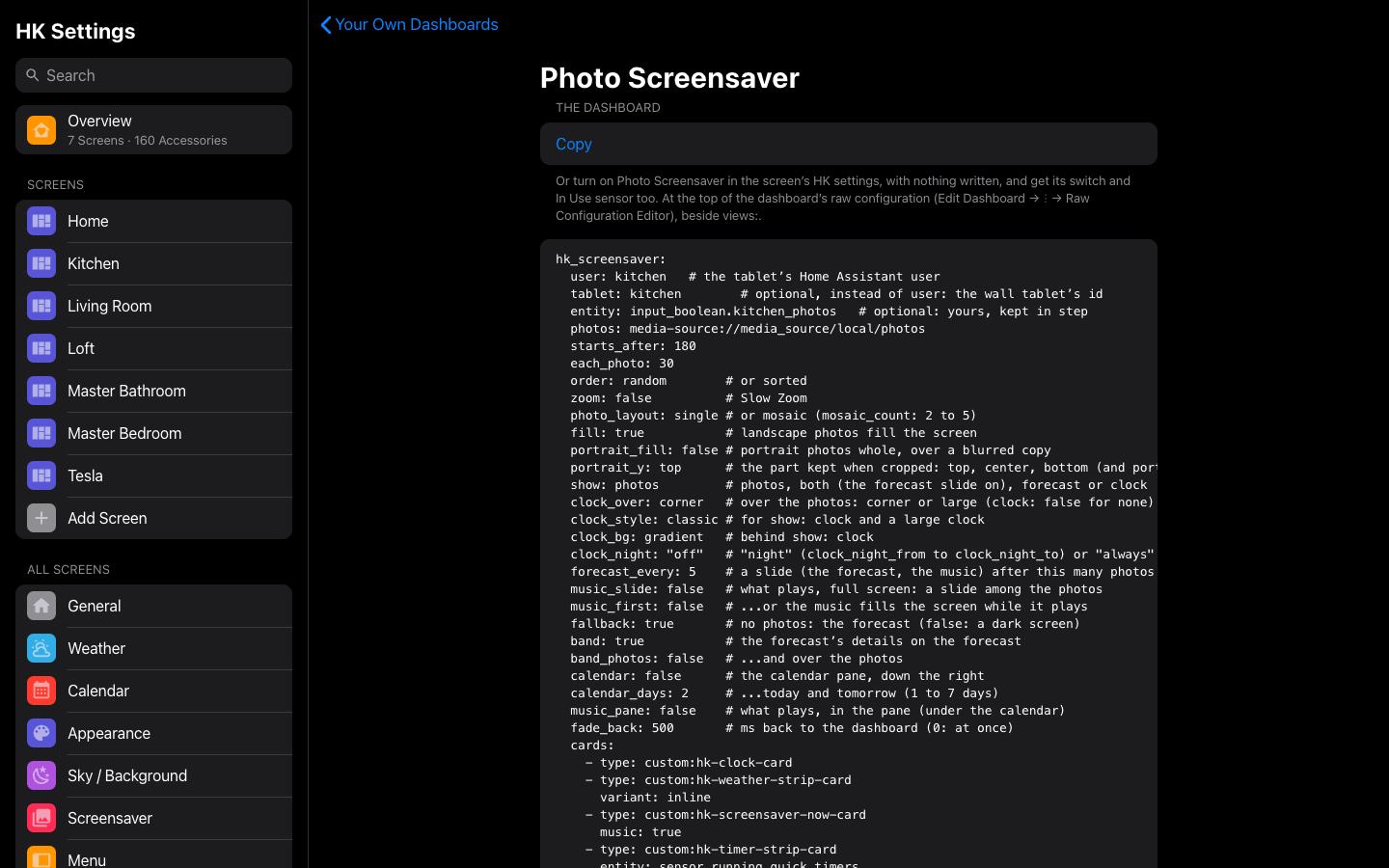Screen dimensions: 1389x868
Task: Click the ALL SCREENS section header
Action: (68, 570)
